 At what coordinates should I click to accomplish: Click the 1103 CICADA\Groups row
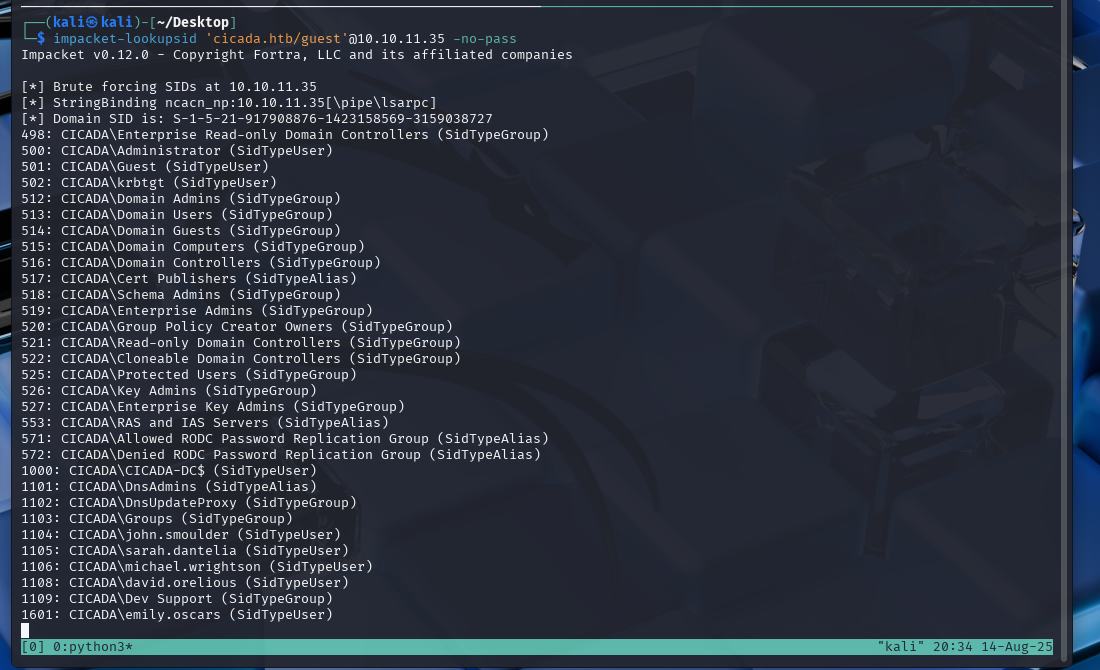tap(157, 519)
